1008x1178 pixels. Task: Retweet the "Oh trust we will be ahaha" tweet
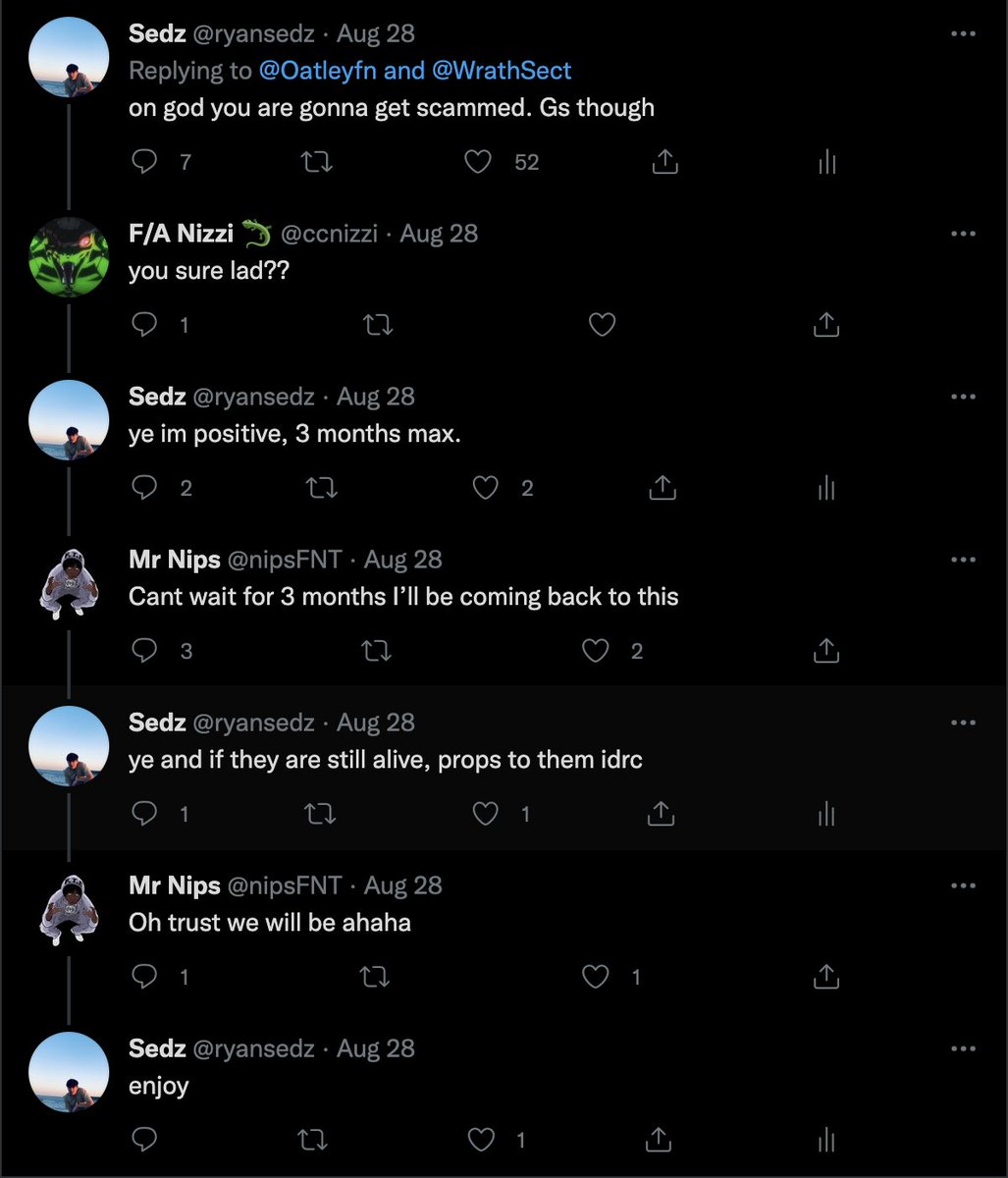point(374,977)
